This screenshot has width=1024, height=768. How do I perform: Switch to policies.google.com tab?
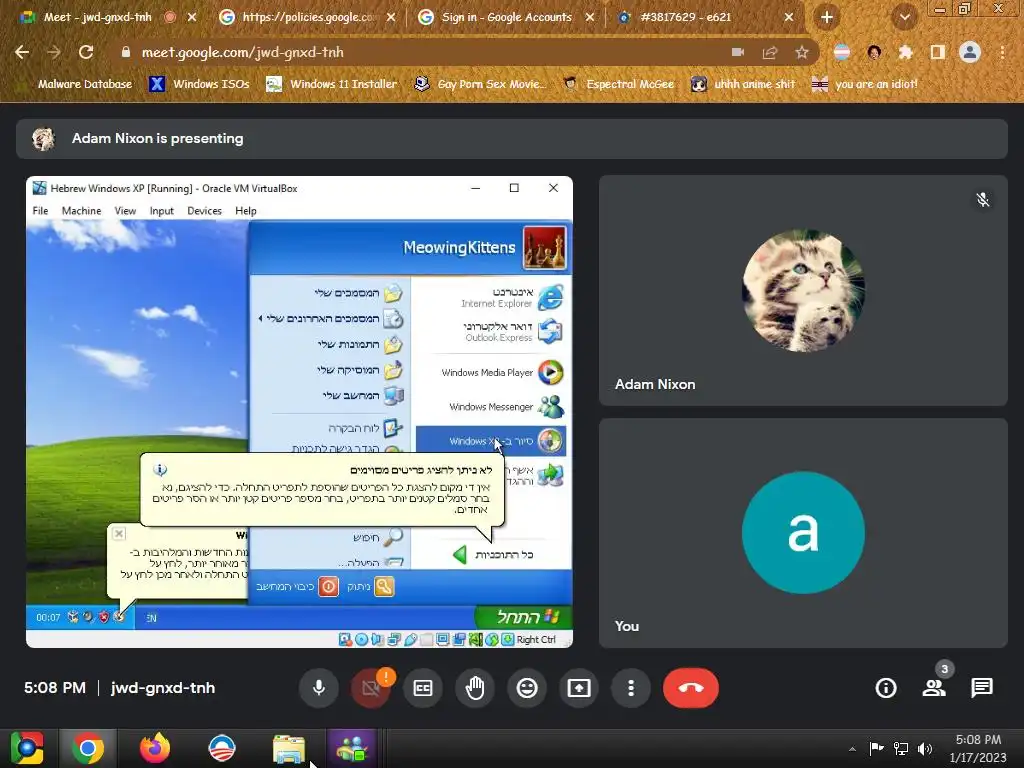point(309,17)
